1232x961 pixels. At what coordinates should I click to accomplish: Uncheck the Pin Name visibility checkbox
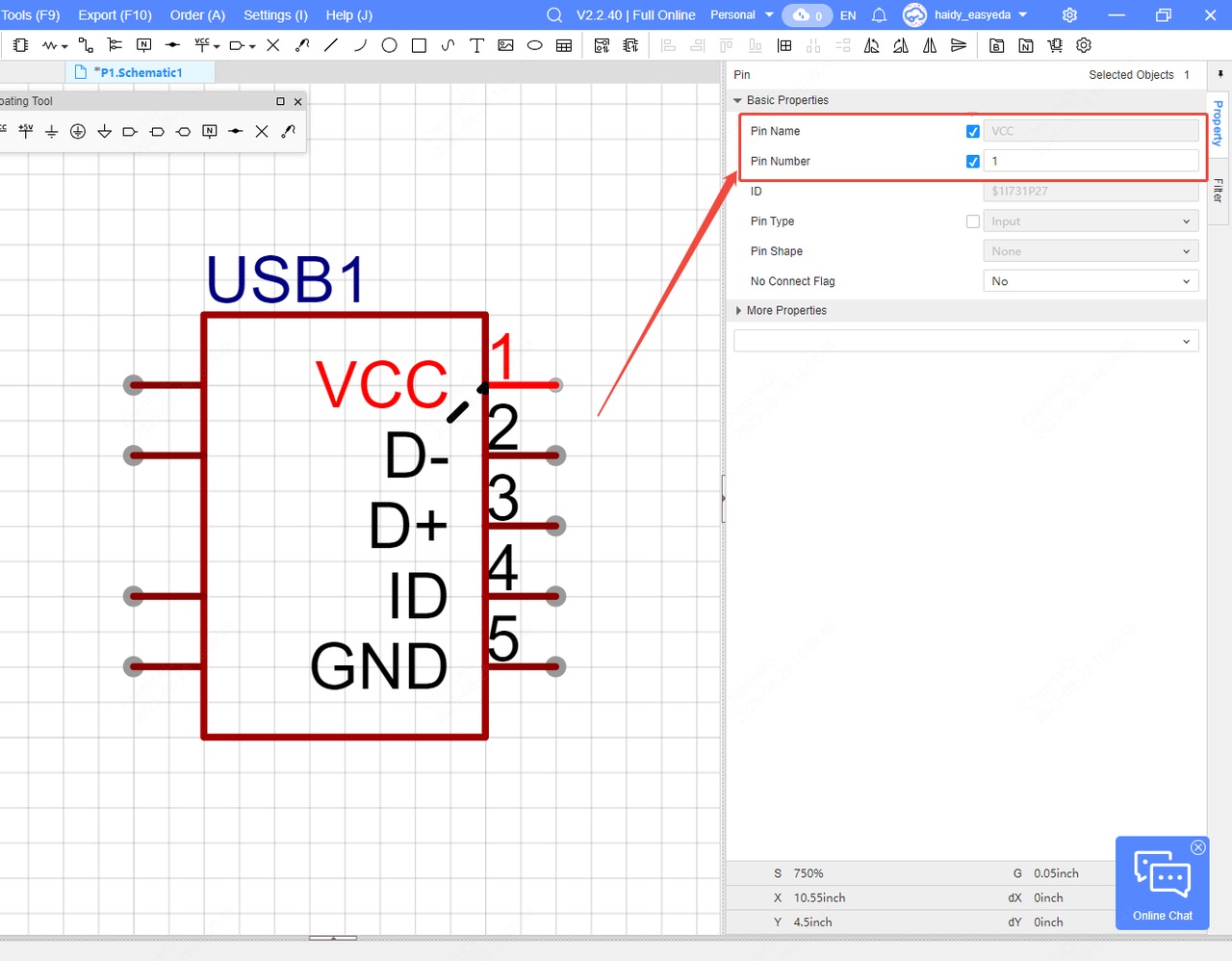click(x=972, y=131)
